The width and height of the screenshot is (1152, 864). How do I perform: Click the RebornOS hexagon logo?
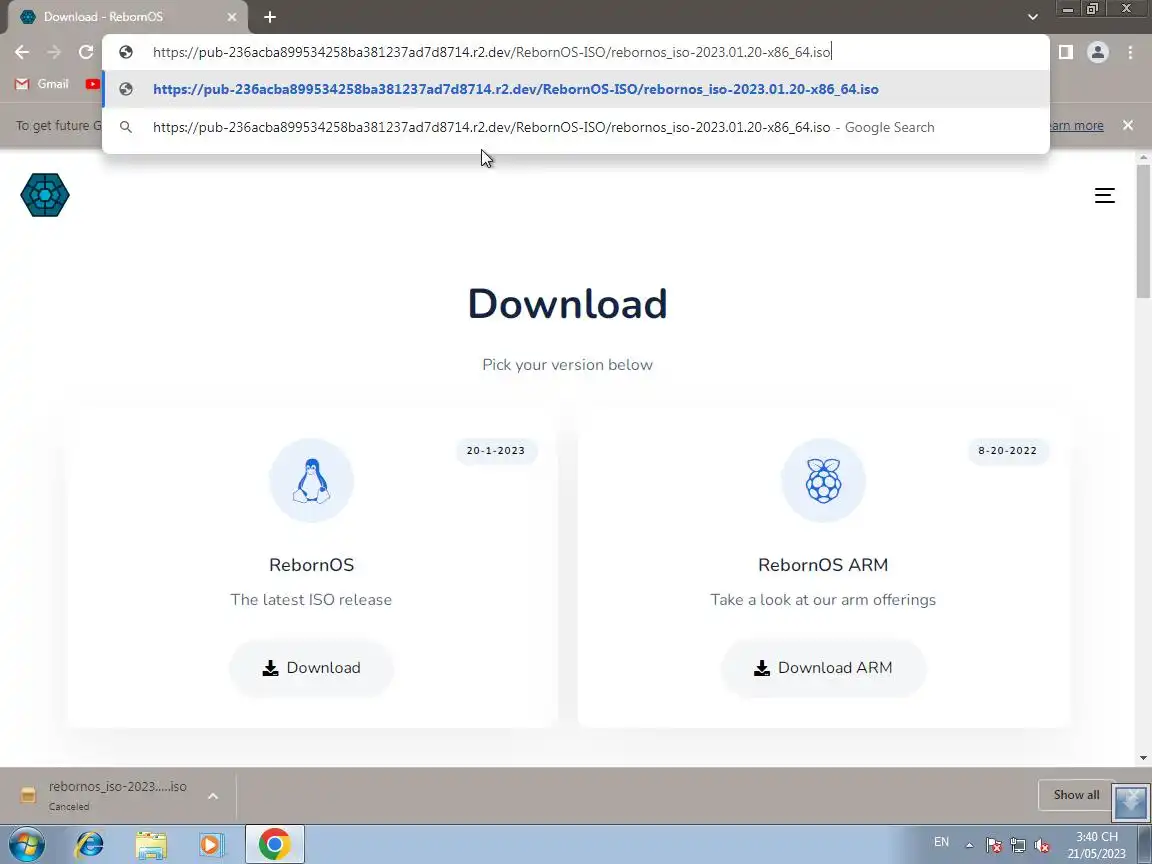point(45,195)
